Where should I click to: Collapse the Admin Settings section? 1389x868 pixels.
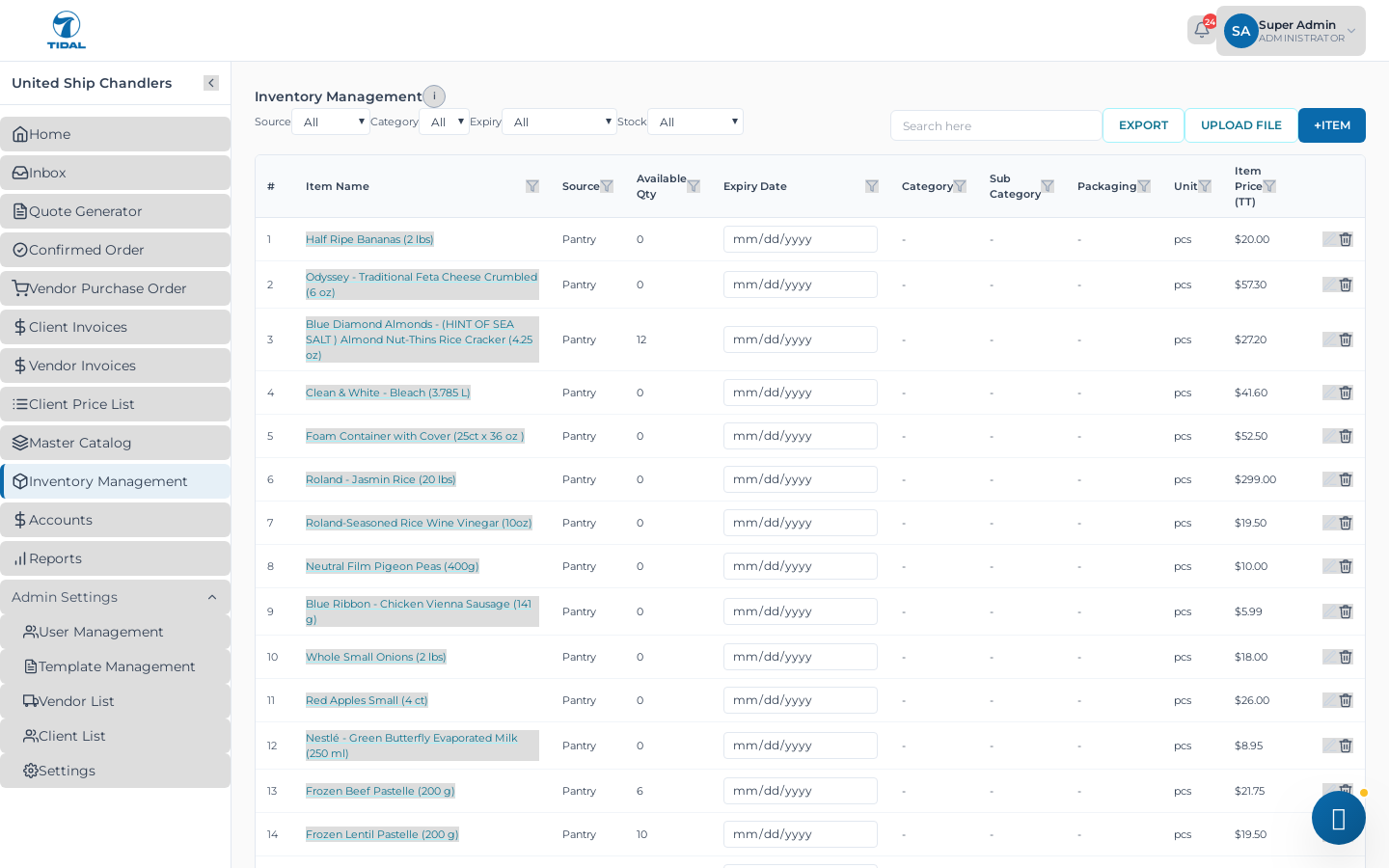(115, 597)
